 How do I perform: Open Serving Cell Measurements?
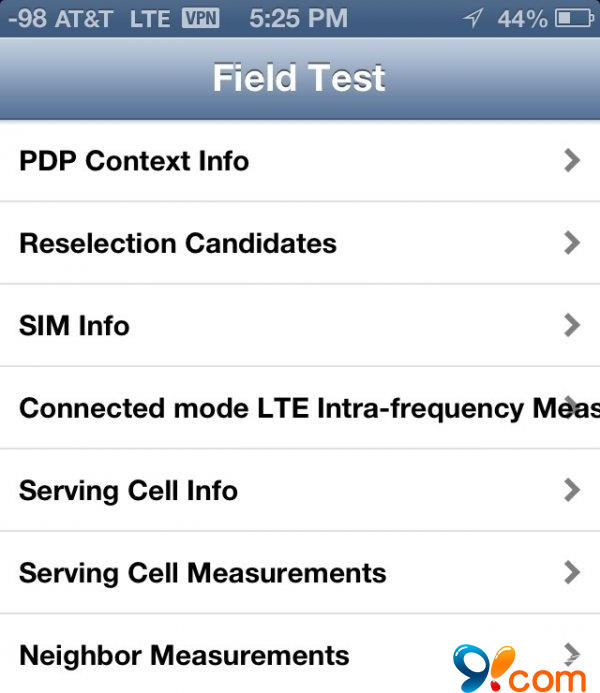202,573
